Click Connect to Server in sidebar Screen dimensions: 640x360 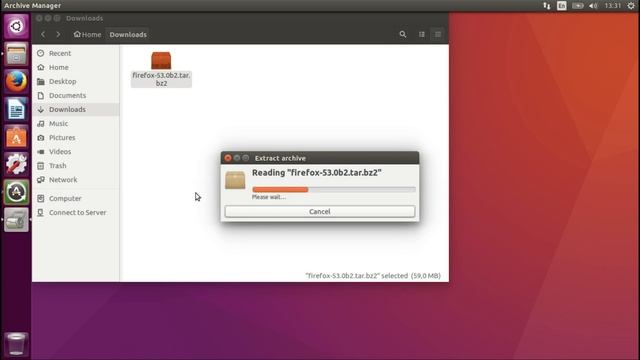point(76,212)
